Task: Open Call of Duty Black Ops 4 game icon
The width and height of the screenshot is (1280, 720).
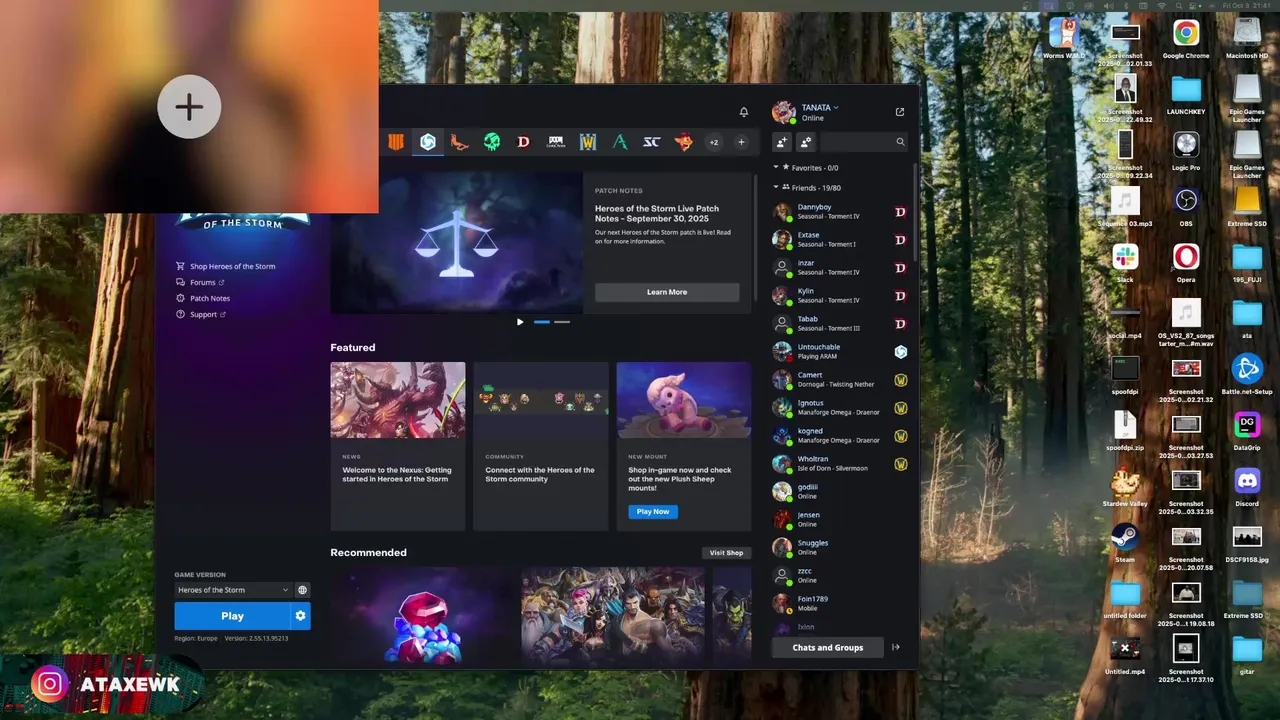Action: (396, 142)
